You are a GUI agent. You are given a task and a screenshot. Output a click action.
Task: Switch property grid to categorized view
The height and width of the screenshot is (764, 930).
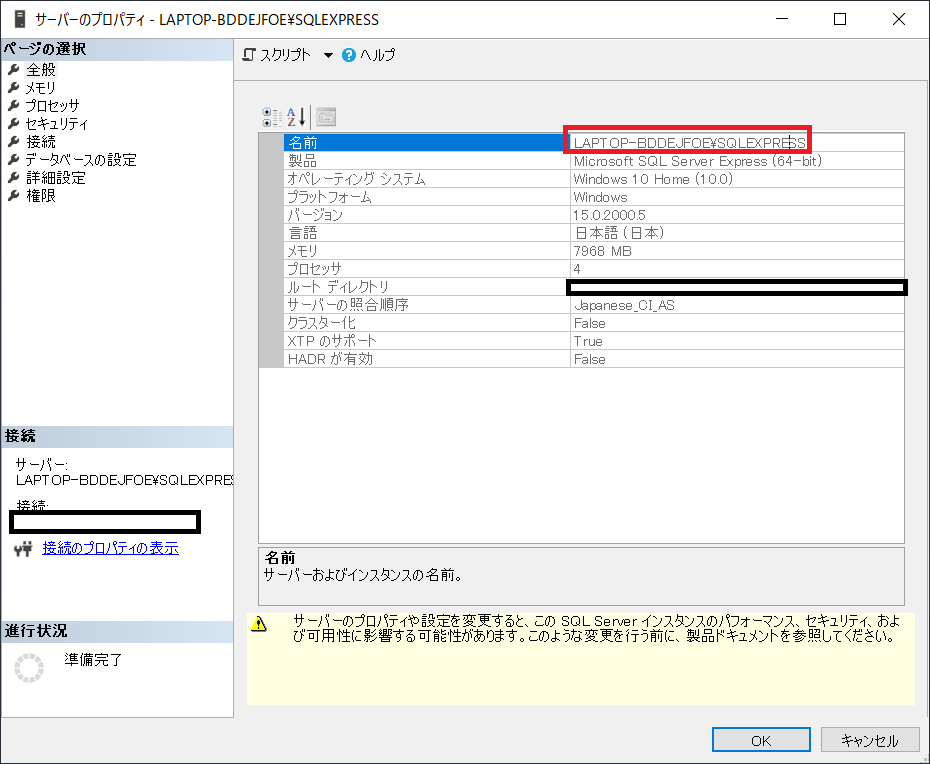pyautogui.click(x=273, y=117)
